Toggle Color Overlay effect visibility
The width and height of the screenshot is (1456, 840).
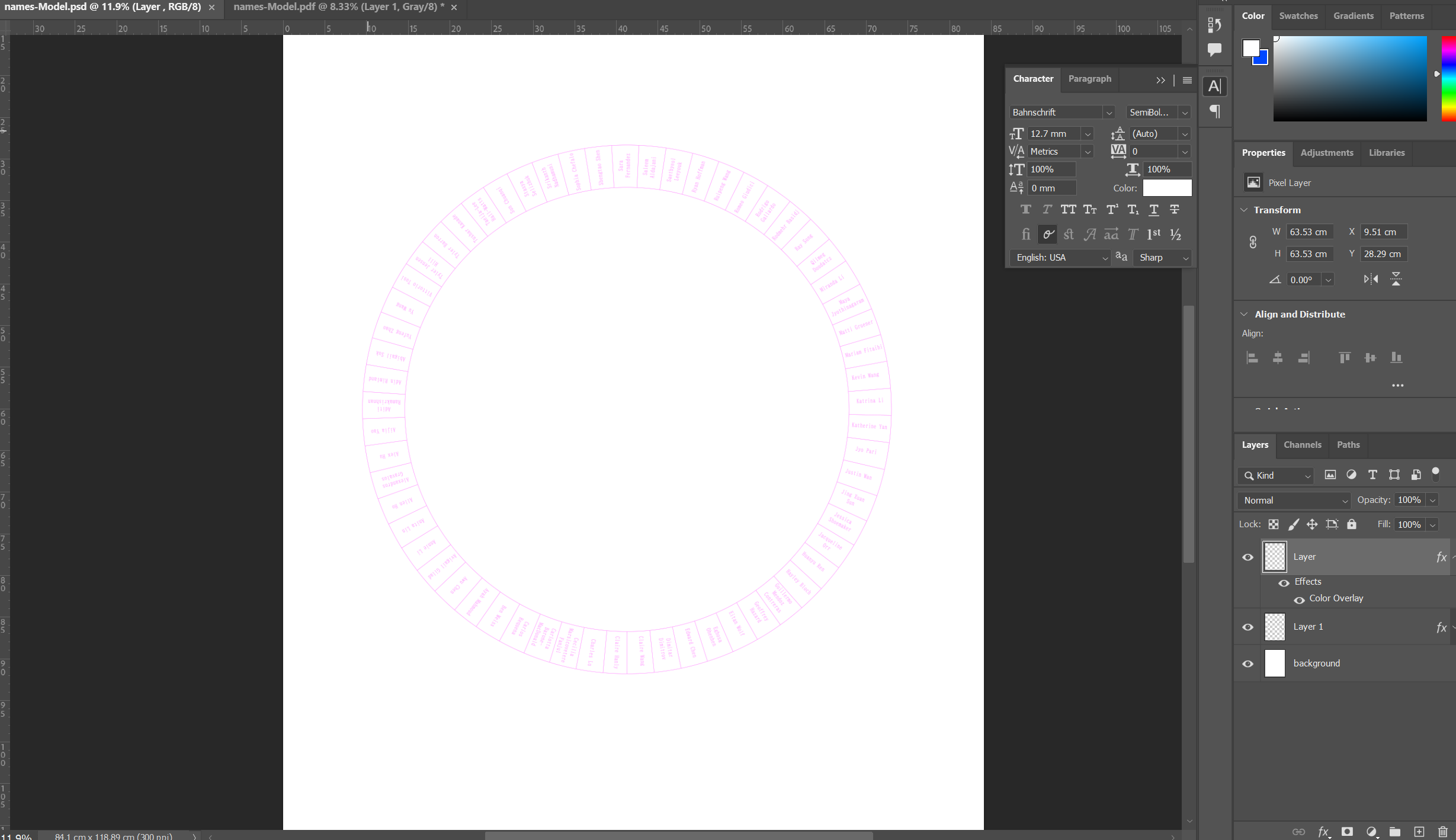coord(1299,599)
